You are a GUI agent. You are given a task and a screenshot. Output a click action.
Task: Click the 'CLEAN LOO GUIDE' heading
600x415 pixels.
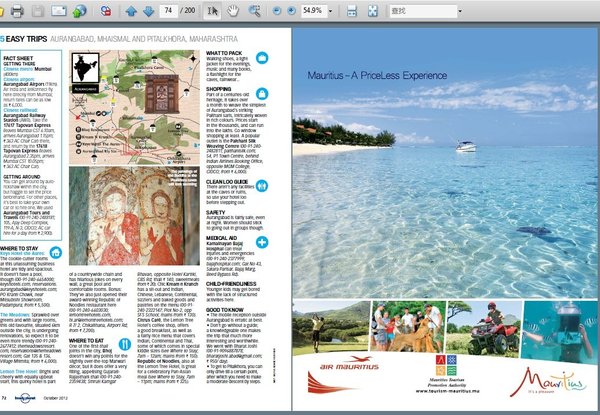[227, 182]
